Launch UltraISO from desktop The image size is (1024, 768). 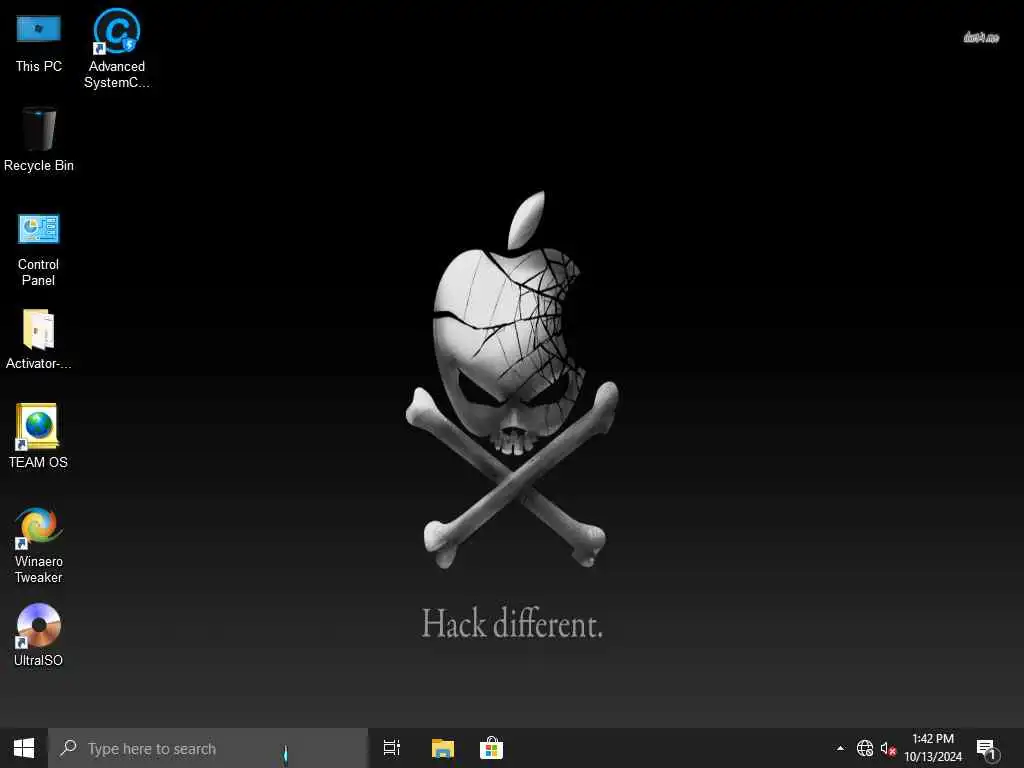tap(39, 635)
